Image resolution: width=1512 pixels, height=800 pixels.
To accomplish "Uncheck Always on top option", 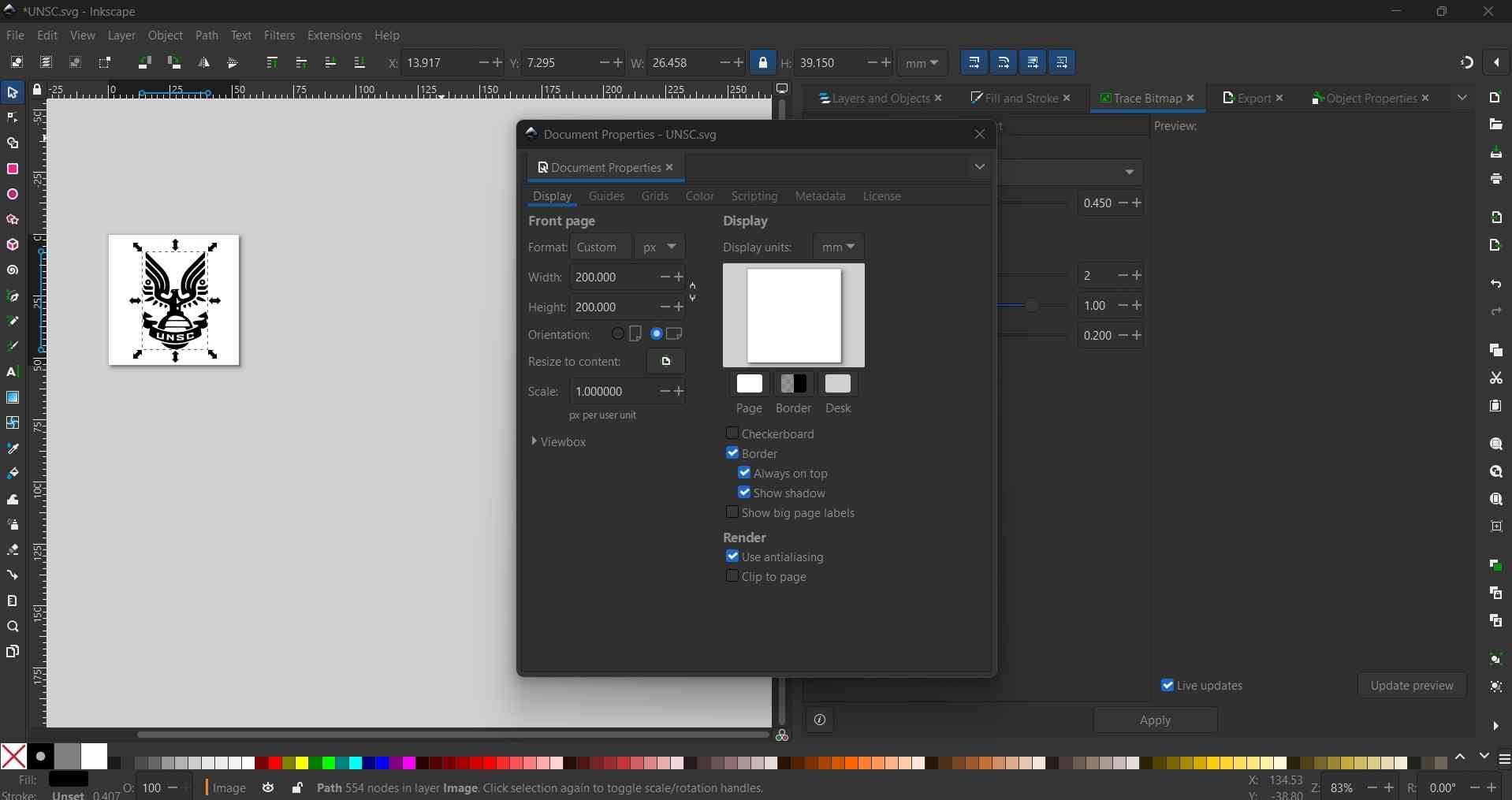I will pyautogui.click(x=744, y=473).
